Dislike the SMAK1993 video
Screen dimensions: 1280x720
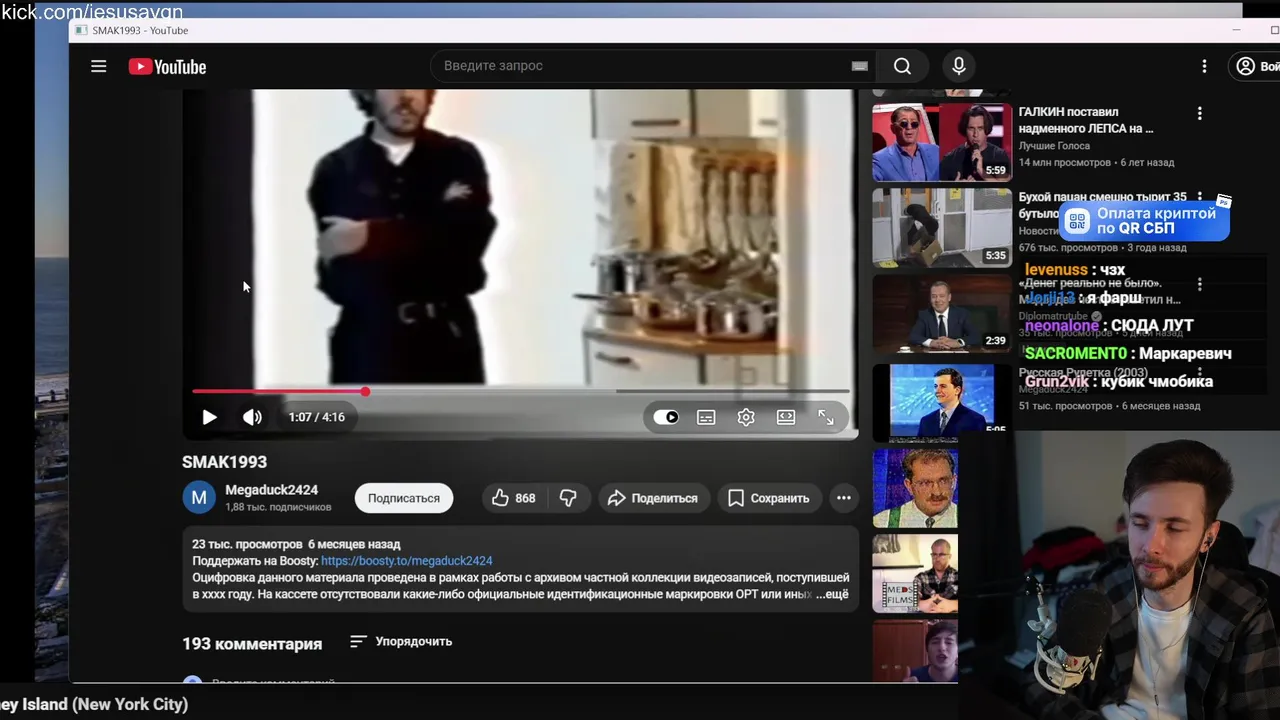click(568, 498)
